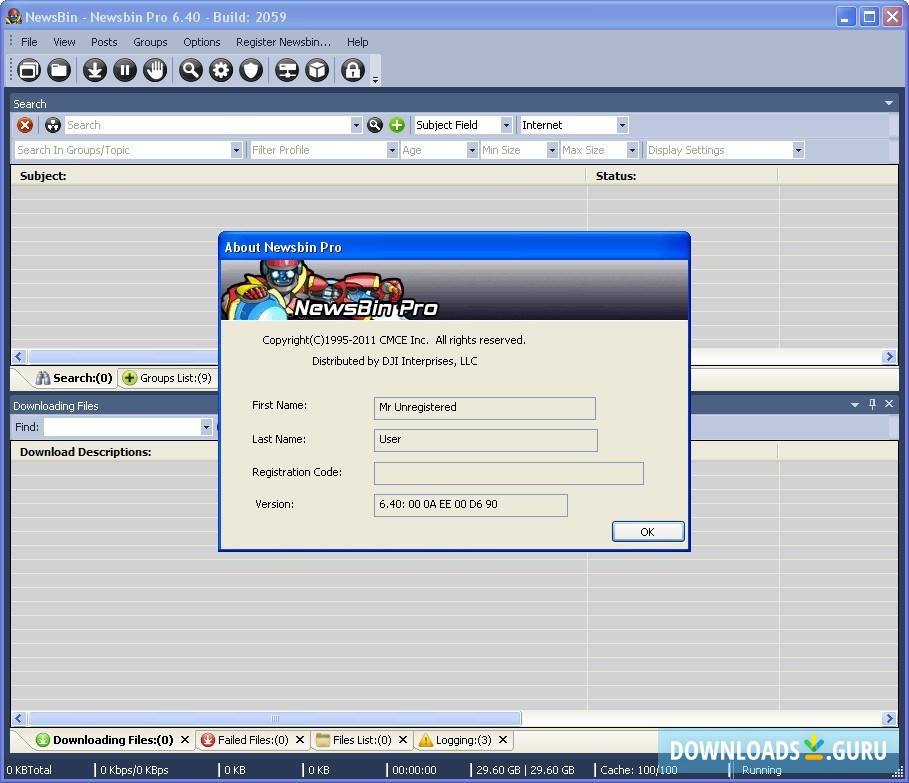The width and height of the screenshot is (909, 783).
Task: Click the Cache: 100/100 status entry
Action: click(x=638, y=770)
